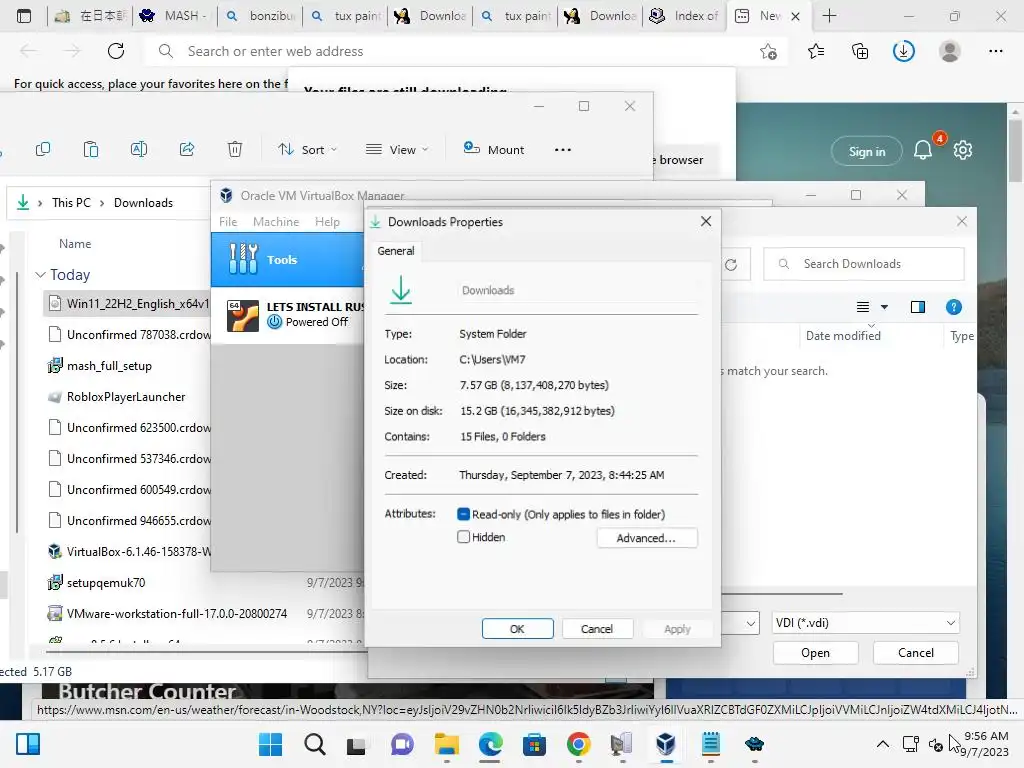Open taskbar Search magnifier
The image size is (1024, 768).
click(x=315, y=744)
